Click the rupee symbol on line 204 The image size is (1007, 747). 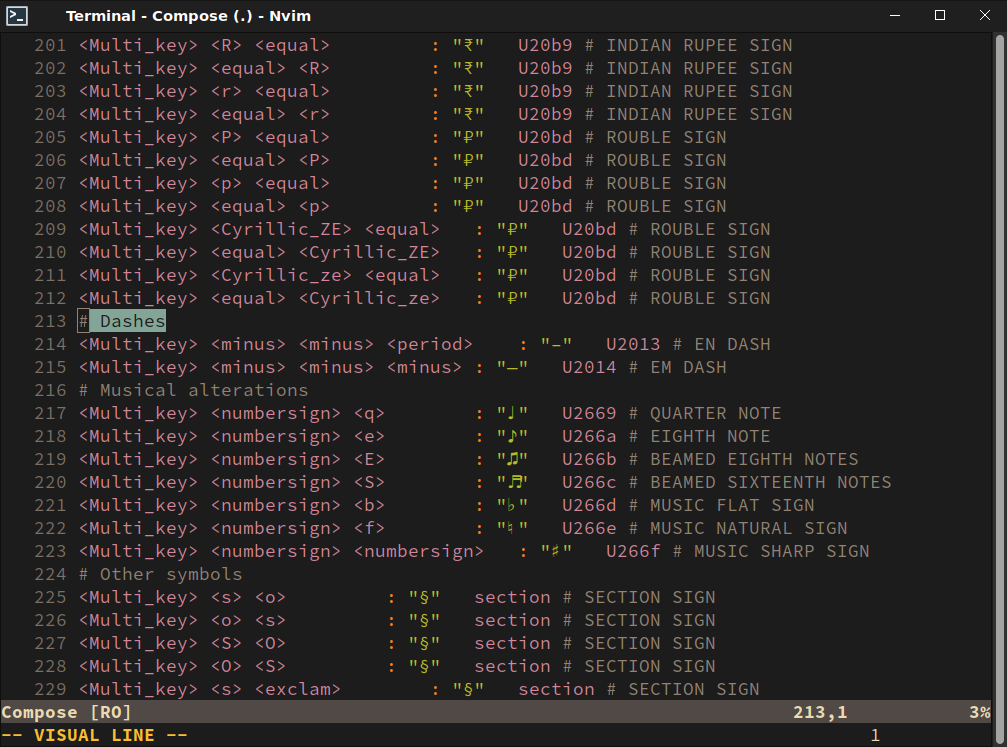point(468,115)
